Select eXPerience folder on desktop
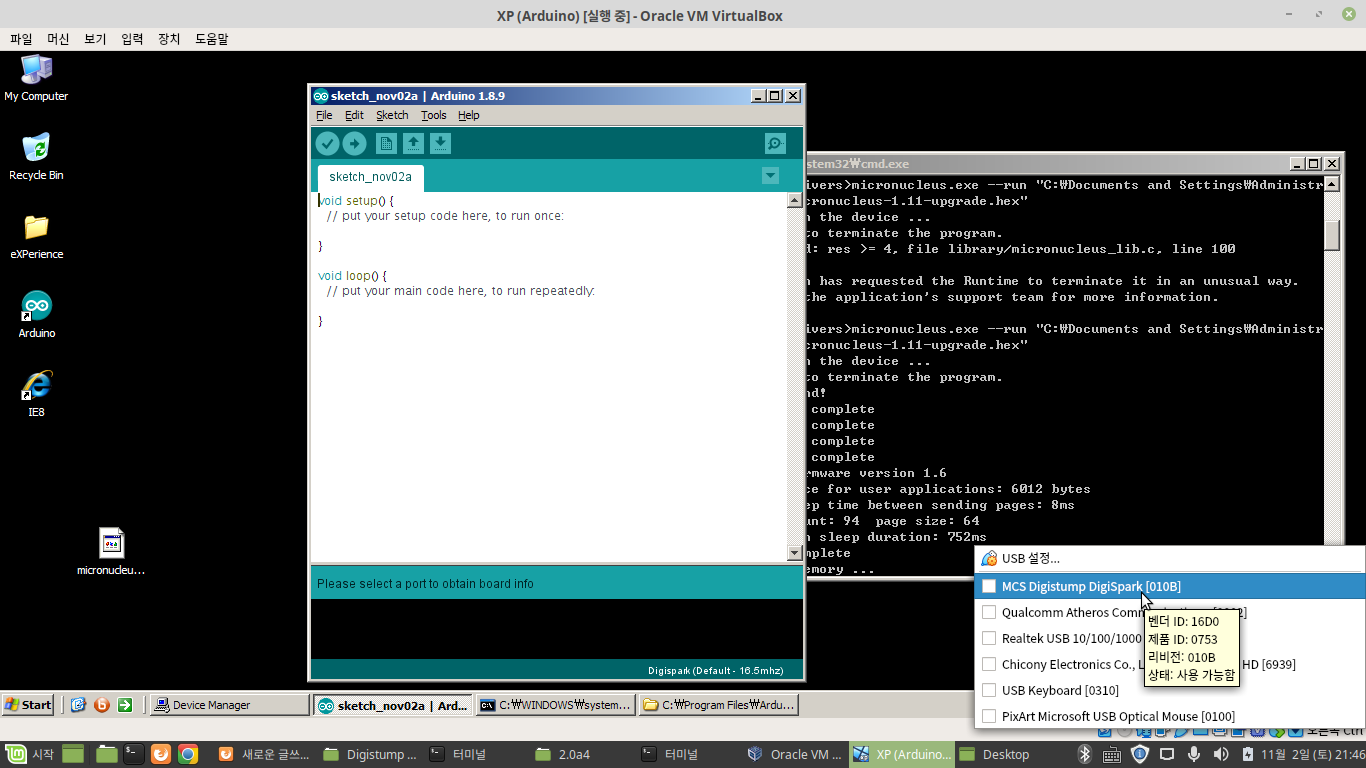 pyautogui.click(x=36, y=236)
